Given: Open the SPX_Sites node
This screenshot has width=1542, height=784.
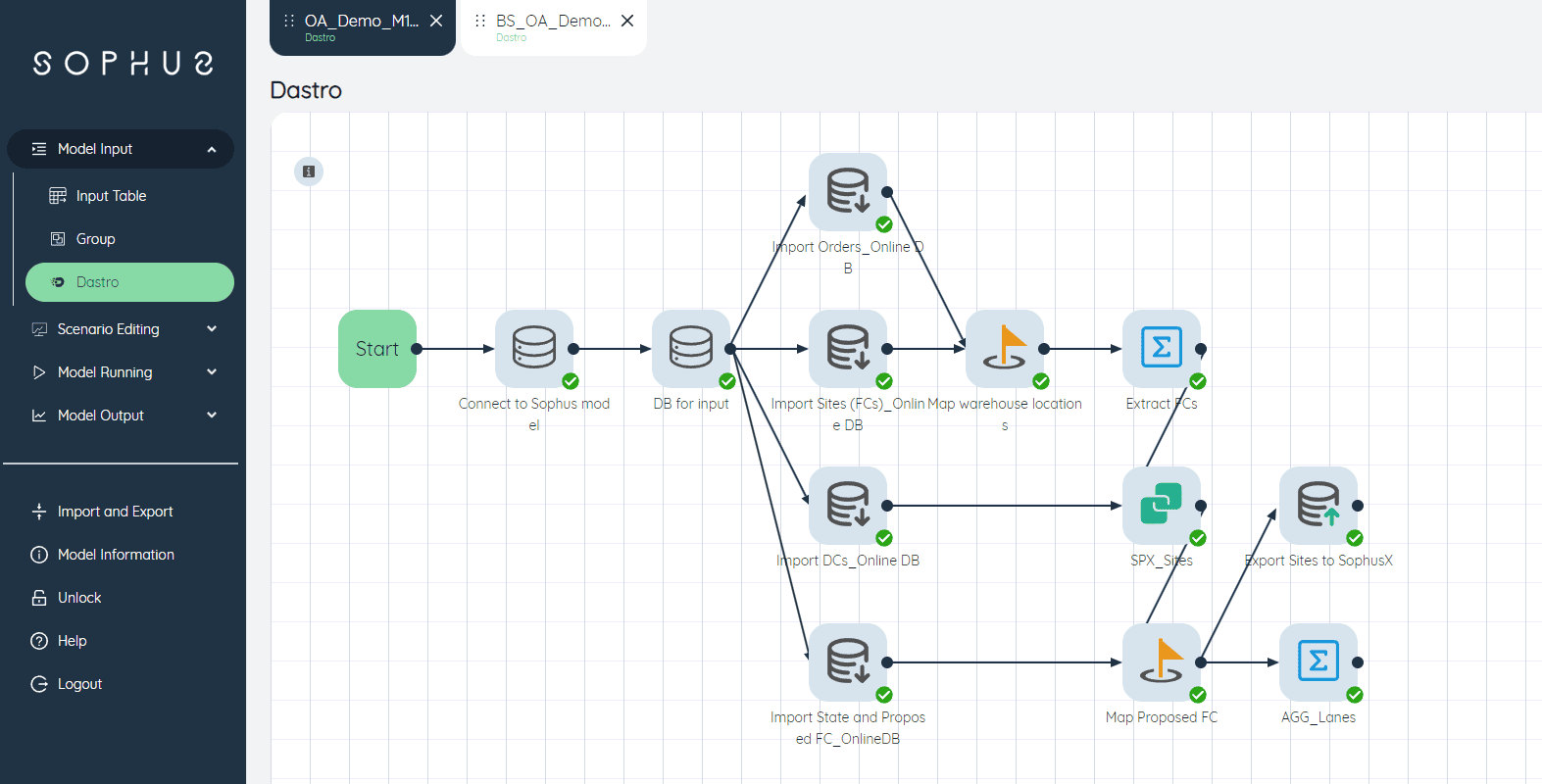Looking at the screenshot, I should [x=1161, y=505].
